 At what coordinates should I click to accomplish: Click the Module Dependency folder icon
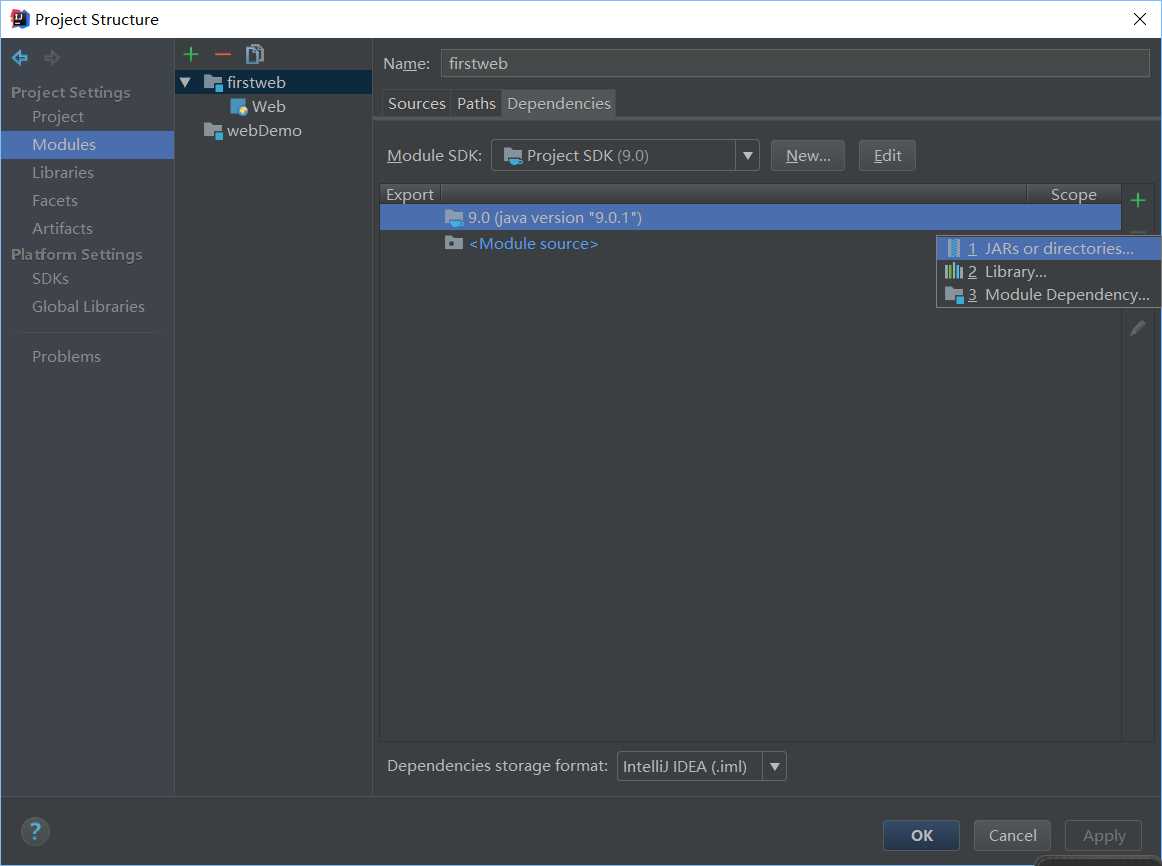point(954,295)
